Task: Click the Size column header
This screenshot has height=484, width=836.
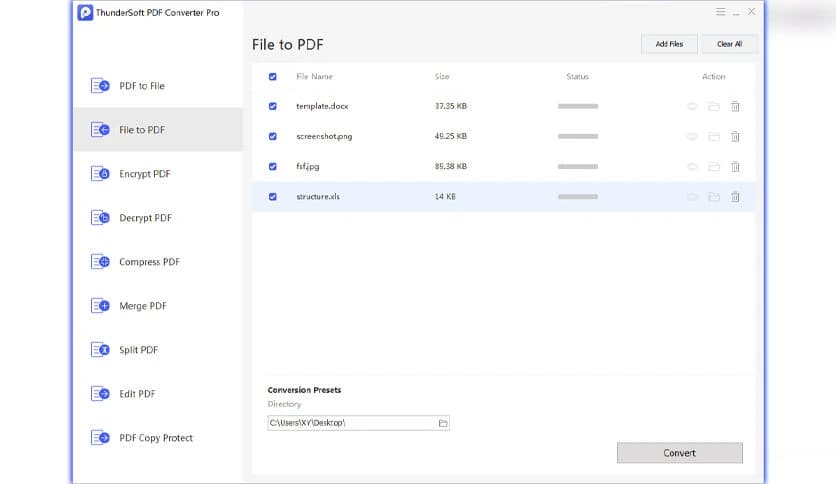Action: tap(442, 76)
